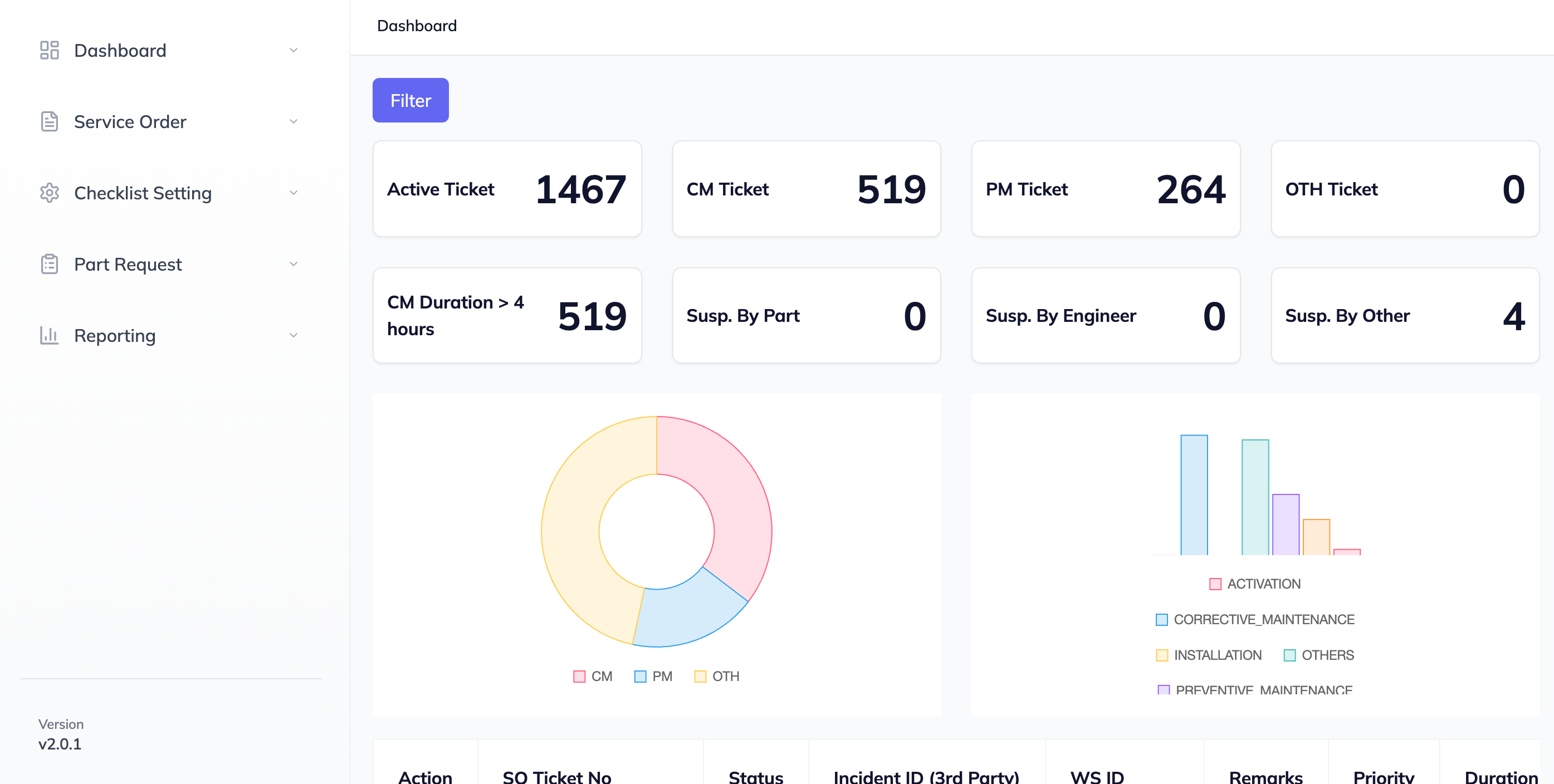This screenshot has height=784, width=1554.
Task: Click the Reporting bar chart icon
Action: click(x=49, y=335)
